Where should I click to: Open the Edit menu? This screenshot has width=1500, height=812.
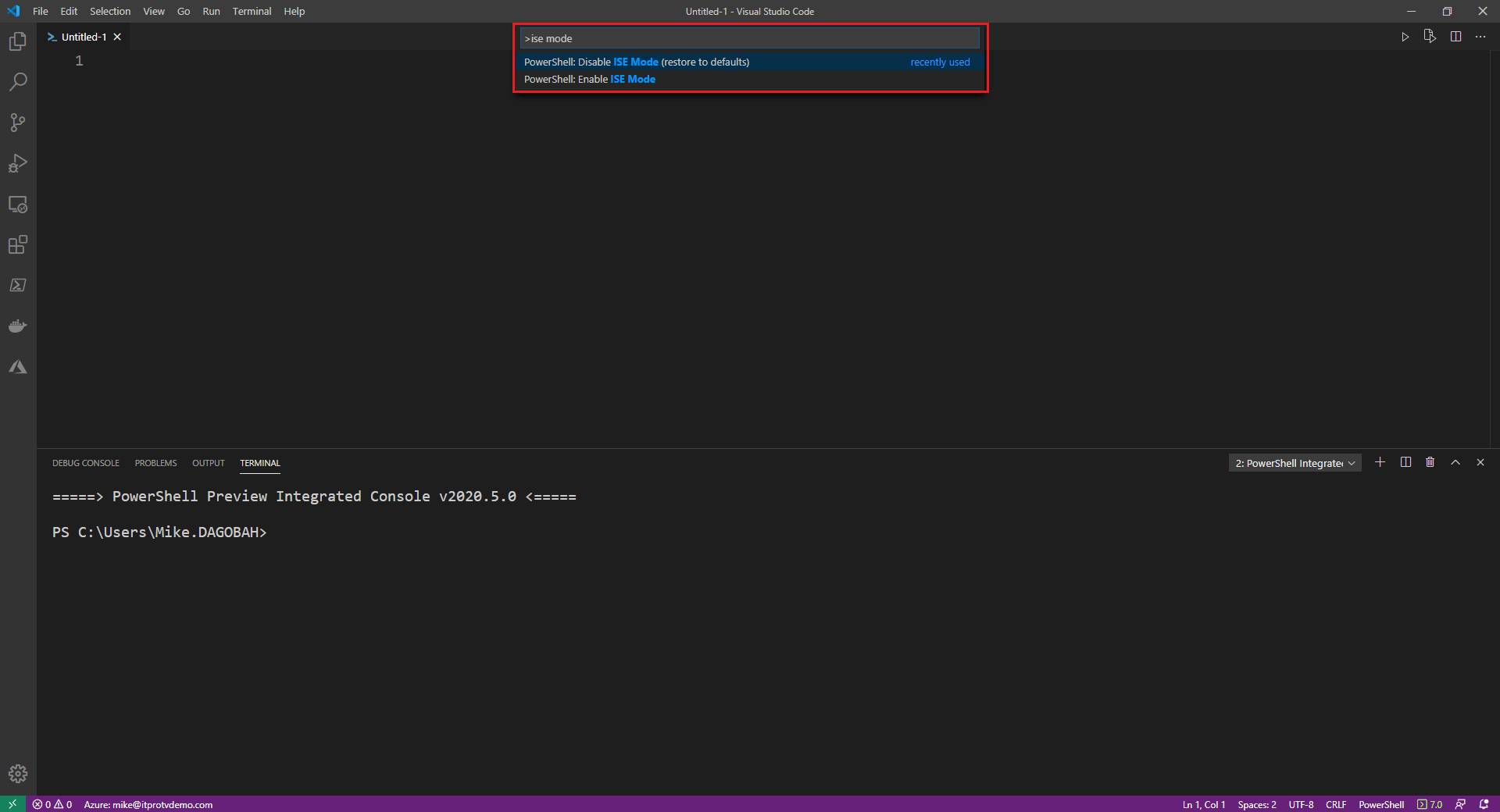click(69, 11)
